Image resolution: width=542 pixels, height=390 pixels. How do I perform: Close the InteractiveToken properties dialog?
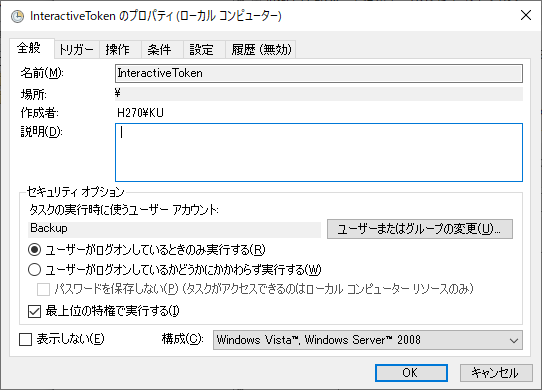click(x=526, y=15)
